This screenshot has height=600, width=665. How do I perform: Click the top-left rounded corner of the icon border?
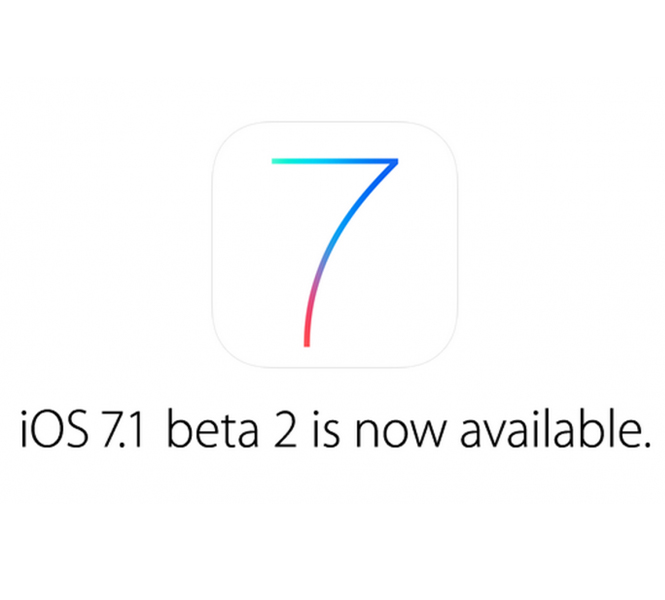pyautogui.click(x=227, y=137)
